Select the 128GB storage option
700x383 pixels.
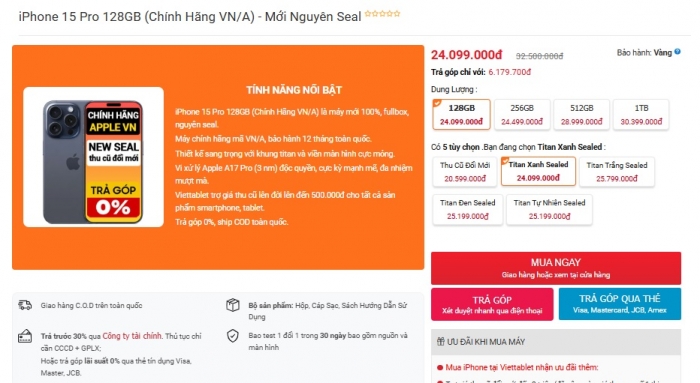click(462, 115)
